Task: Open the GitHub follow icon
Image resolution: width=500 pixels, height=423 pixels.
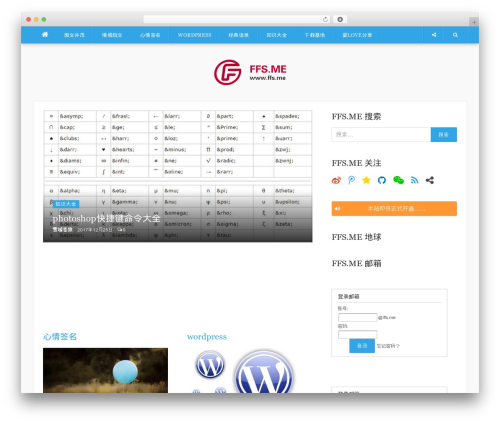Action: [382, 180]
